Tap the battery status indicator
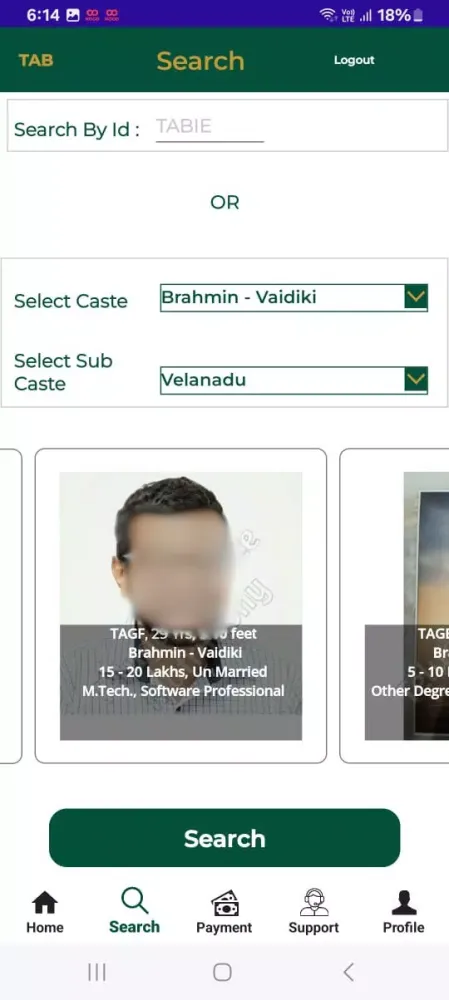The height and width of the screenshot is (1000, 449). 418,15
